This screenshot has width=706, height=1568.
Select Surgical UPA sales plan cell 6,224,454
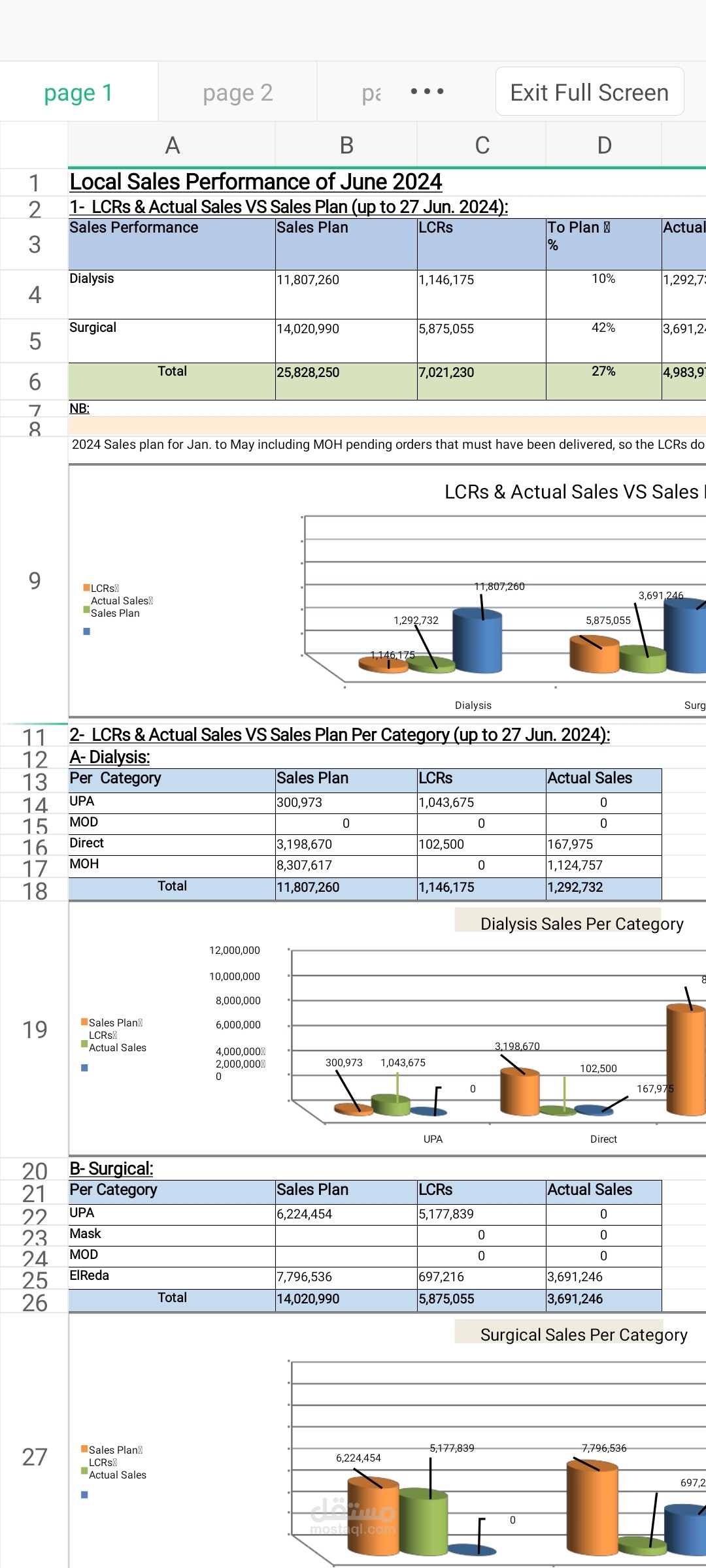[346, 1215]
